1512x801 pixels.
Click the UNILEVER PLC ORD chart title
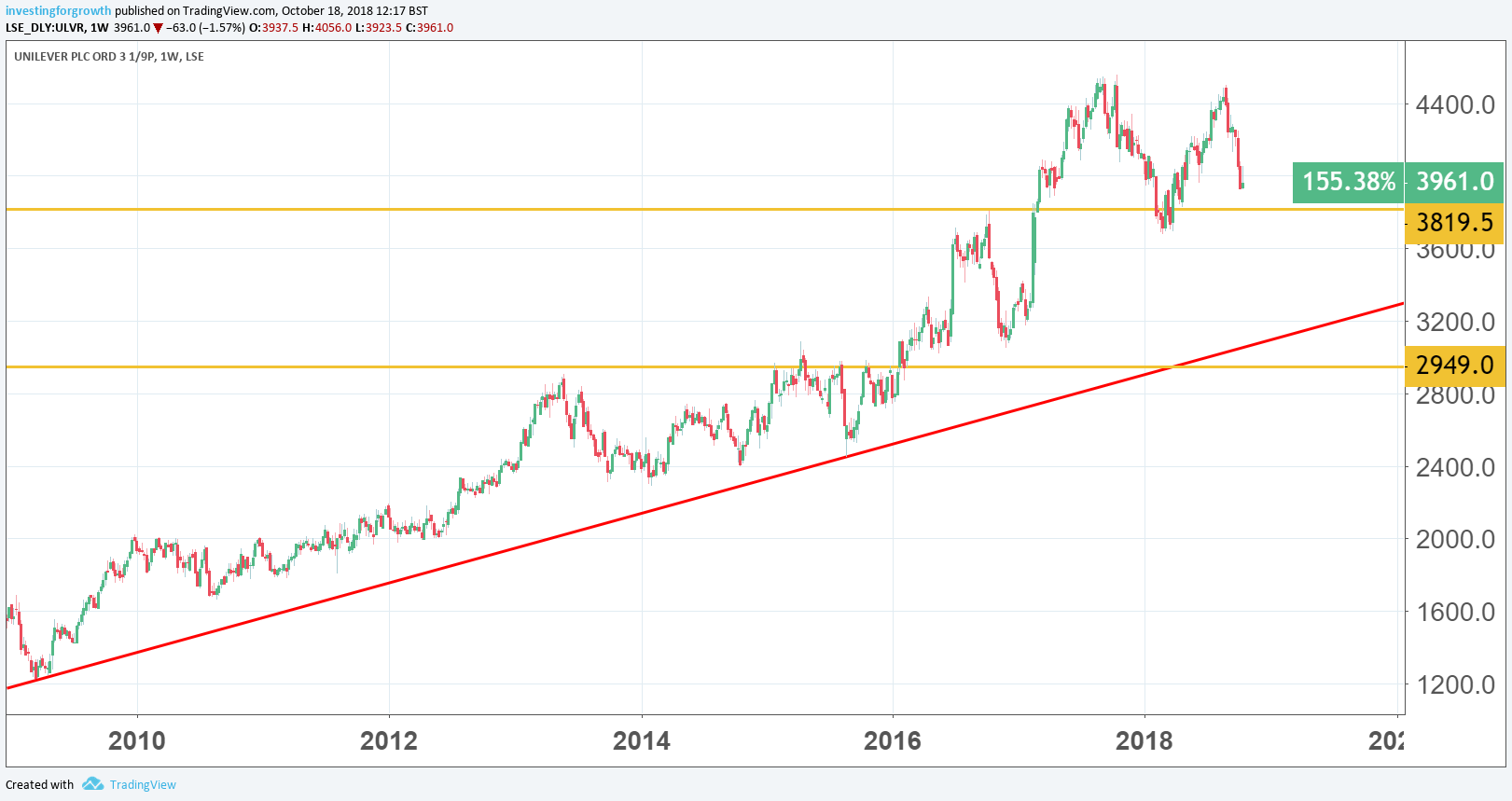[x=109, y=57]
